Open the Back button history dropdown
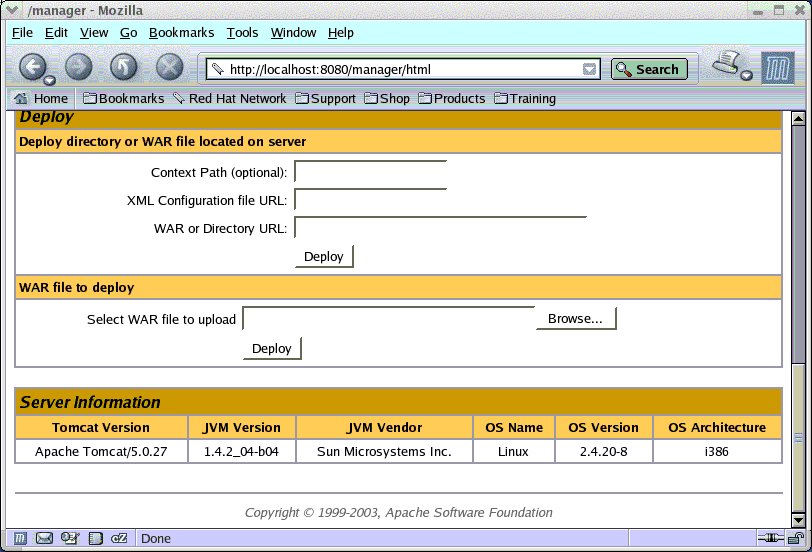Image resolution: width=812 pixels, height=552 pixels. click(50, 80)
